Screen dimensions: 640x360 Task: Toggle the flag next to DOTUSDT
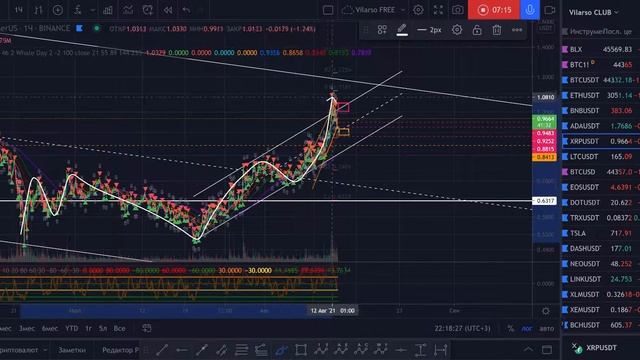(x=565, y=202)
